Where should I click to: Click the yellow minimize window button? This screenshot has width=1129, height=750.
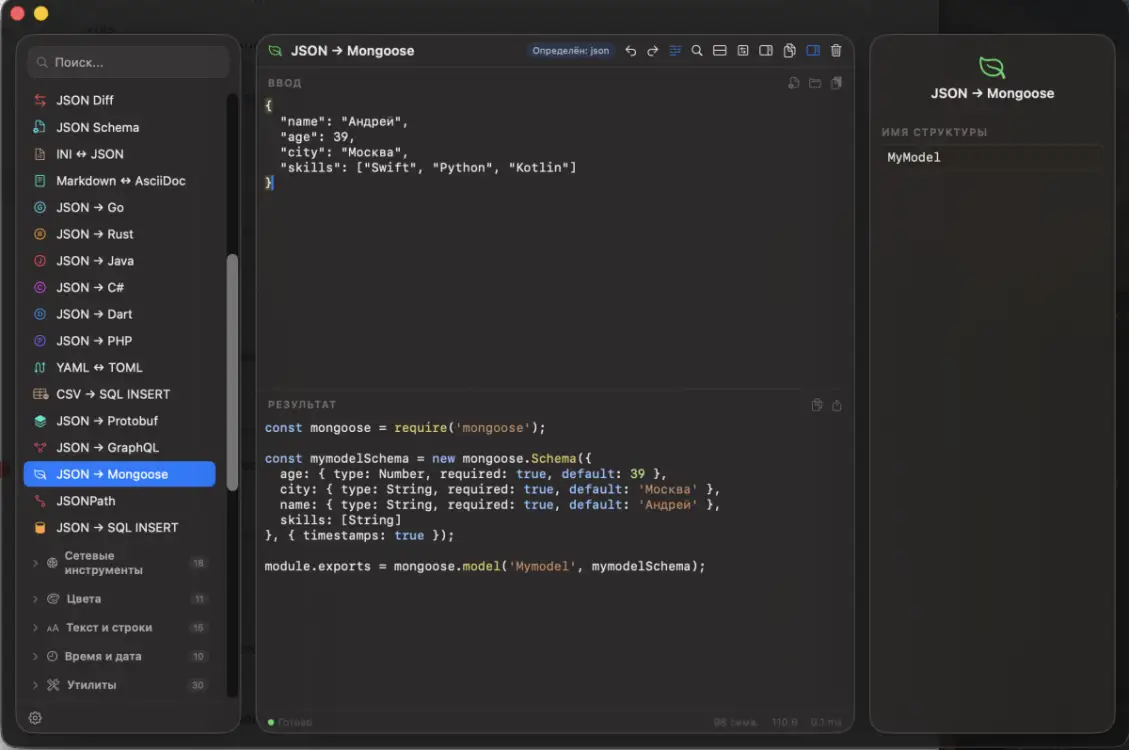[41, 13]
